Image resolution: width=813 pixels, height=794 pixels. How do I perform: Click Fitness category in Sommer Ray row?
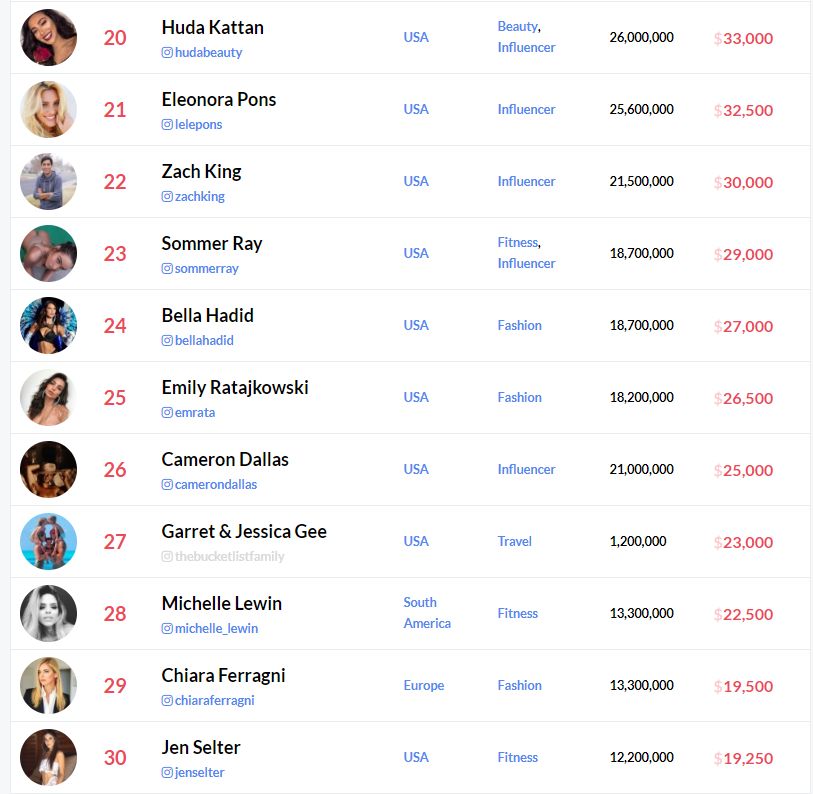pyautogui.click(x=517, y=243)
